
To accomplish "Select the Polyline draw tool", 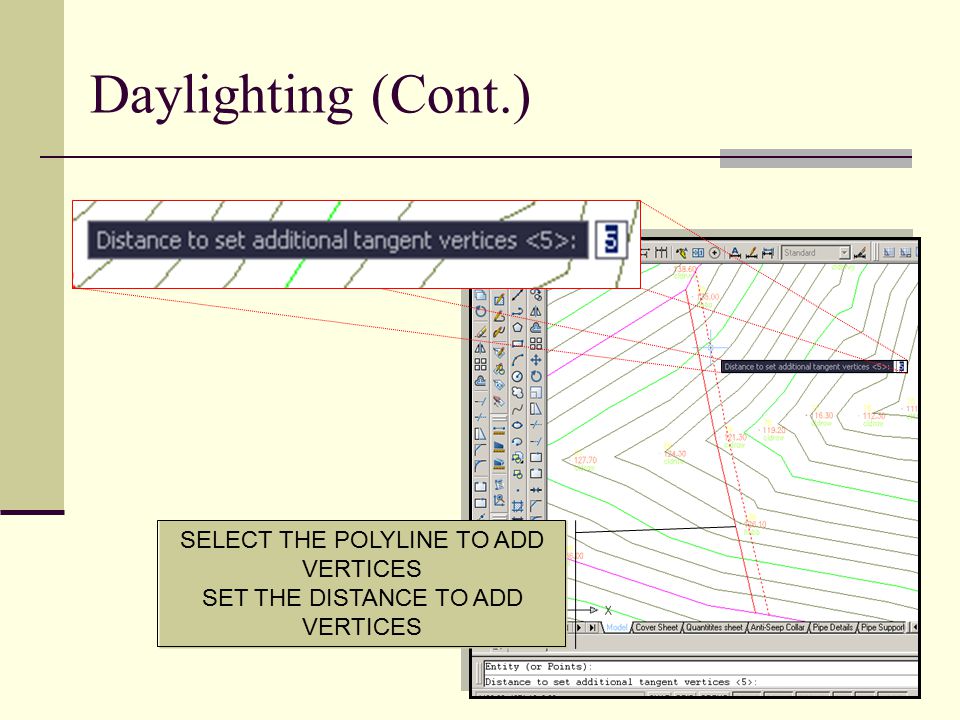I will 517,312.
